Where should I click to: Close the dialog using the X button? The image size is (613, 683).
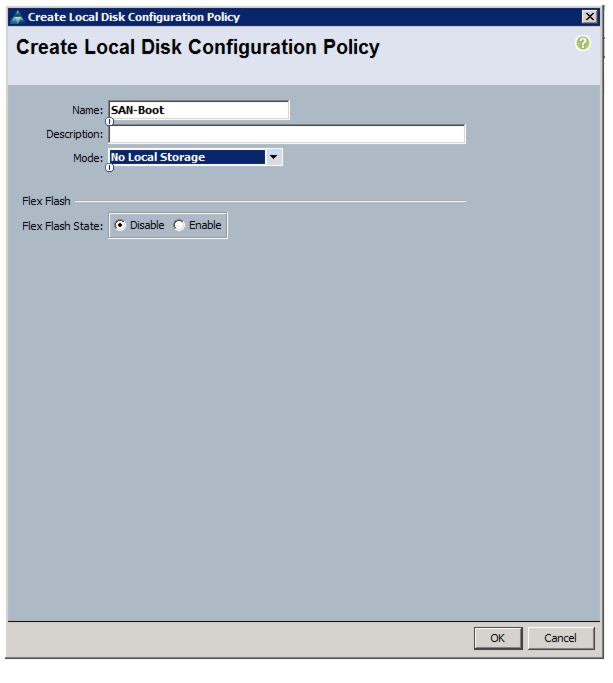tap(589, 17)
